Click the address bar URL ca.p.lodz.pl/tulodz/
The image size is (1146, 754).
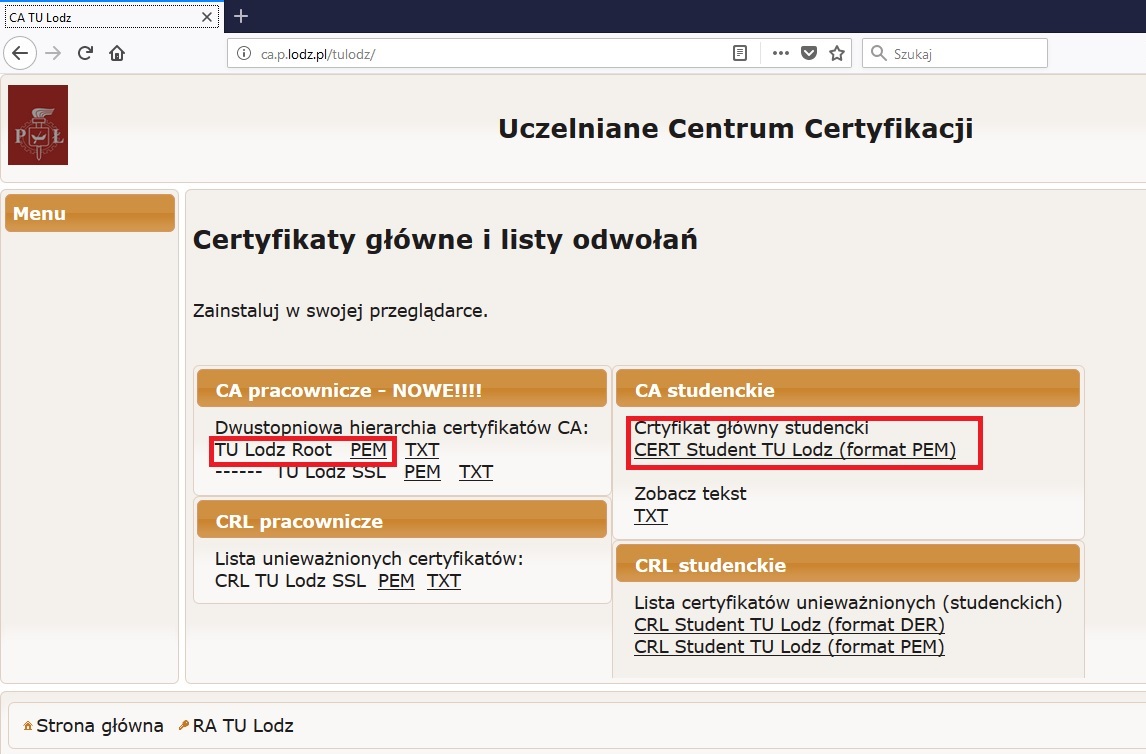coord(318,54)
